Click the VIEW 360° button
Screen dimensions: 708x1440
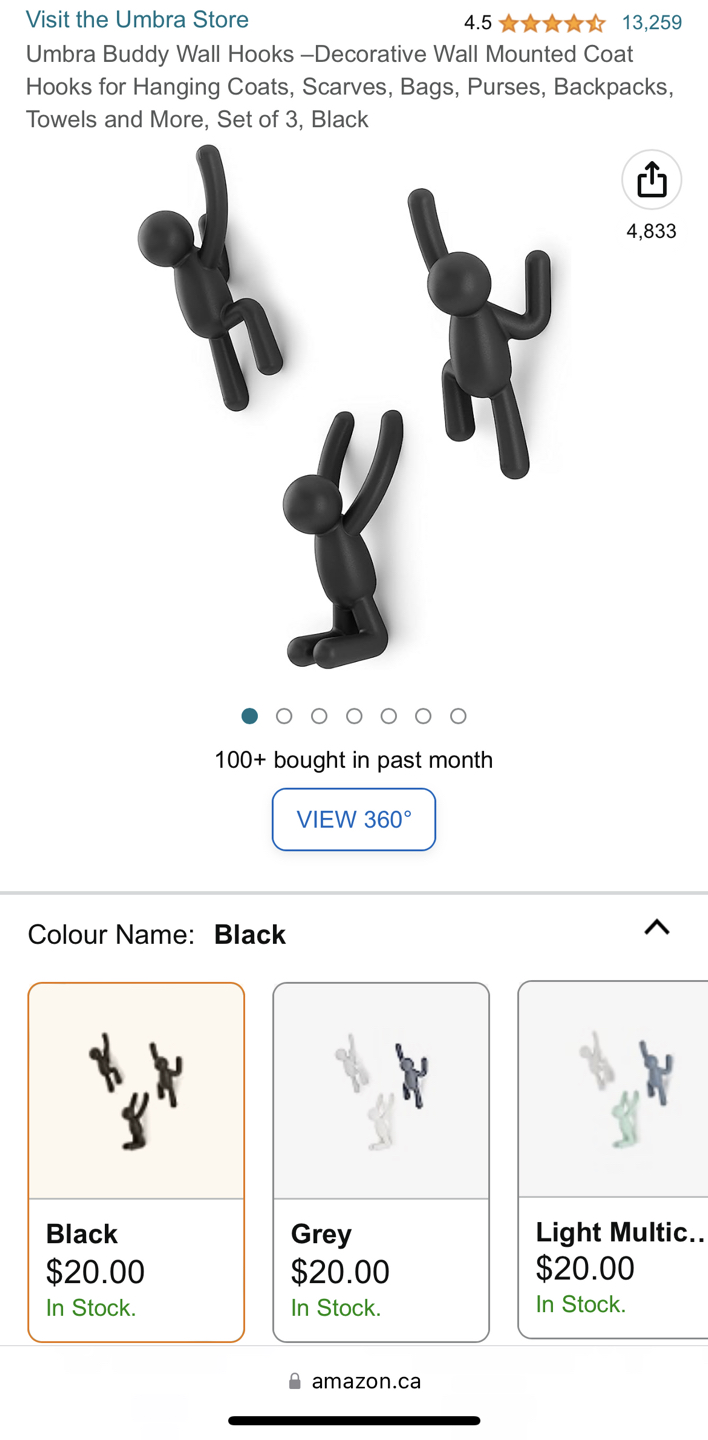click(x=354, y=819)
